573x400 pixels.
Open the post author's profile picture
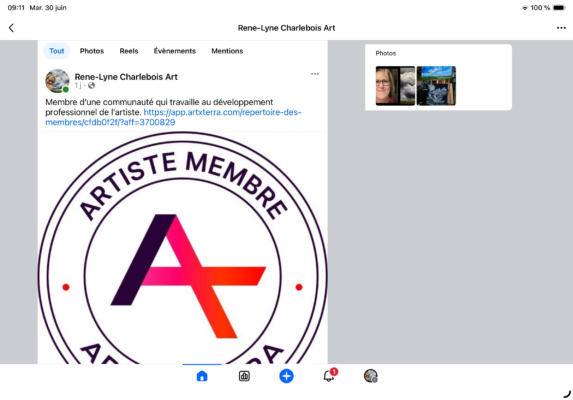click(57, 81)
